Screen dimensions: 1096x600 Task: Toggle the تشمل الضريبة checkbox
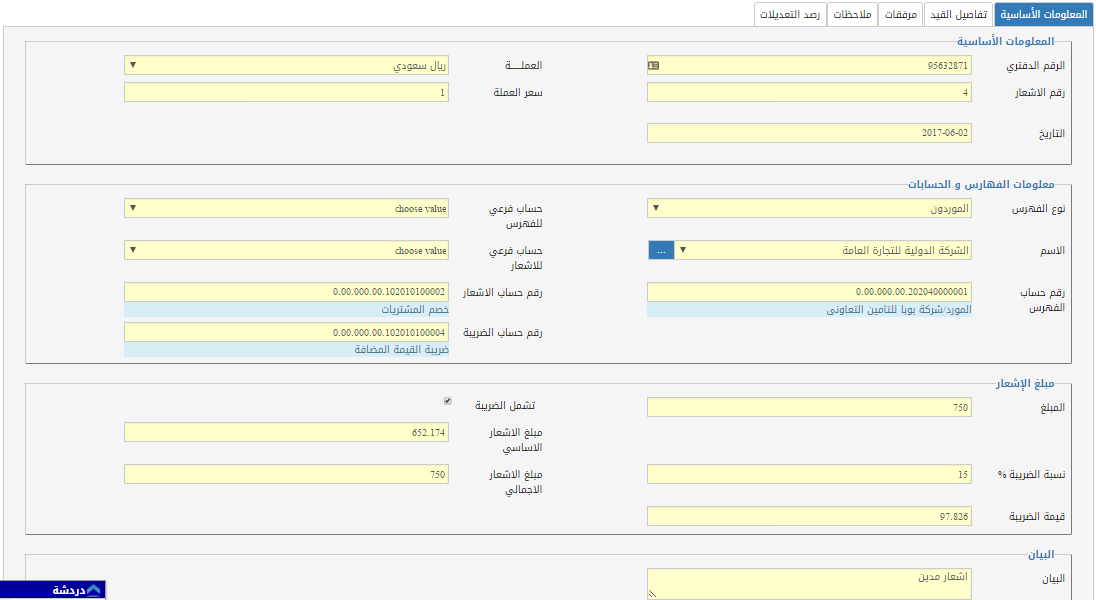tap(448, 401)
